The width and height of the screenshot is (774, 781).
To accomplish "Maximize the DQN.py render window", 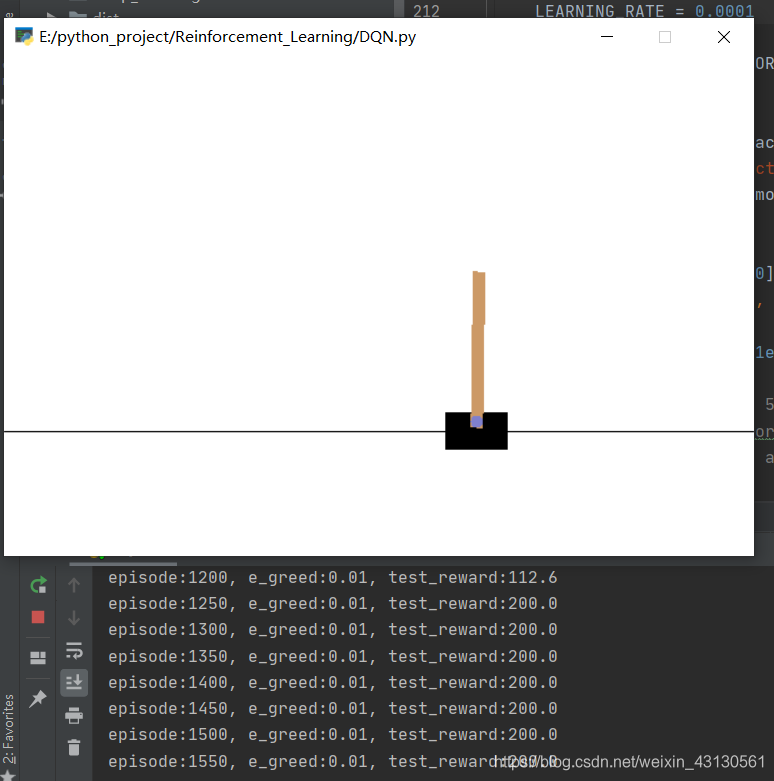I will (665, 37).
